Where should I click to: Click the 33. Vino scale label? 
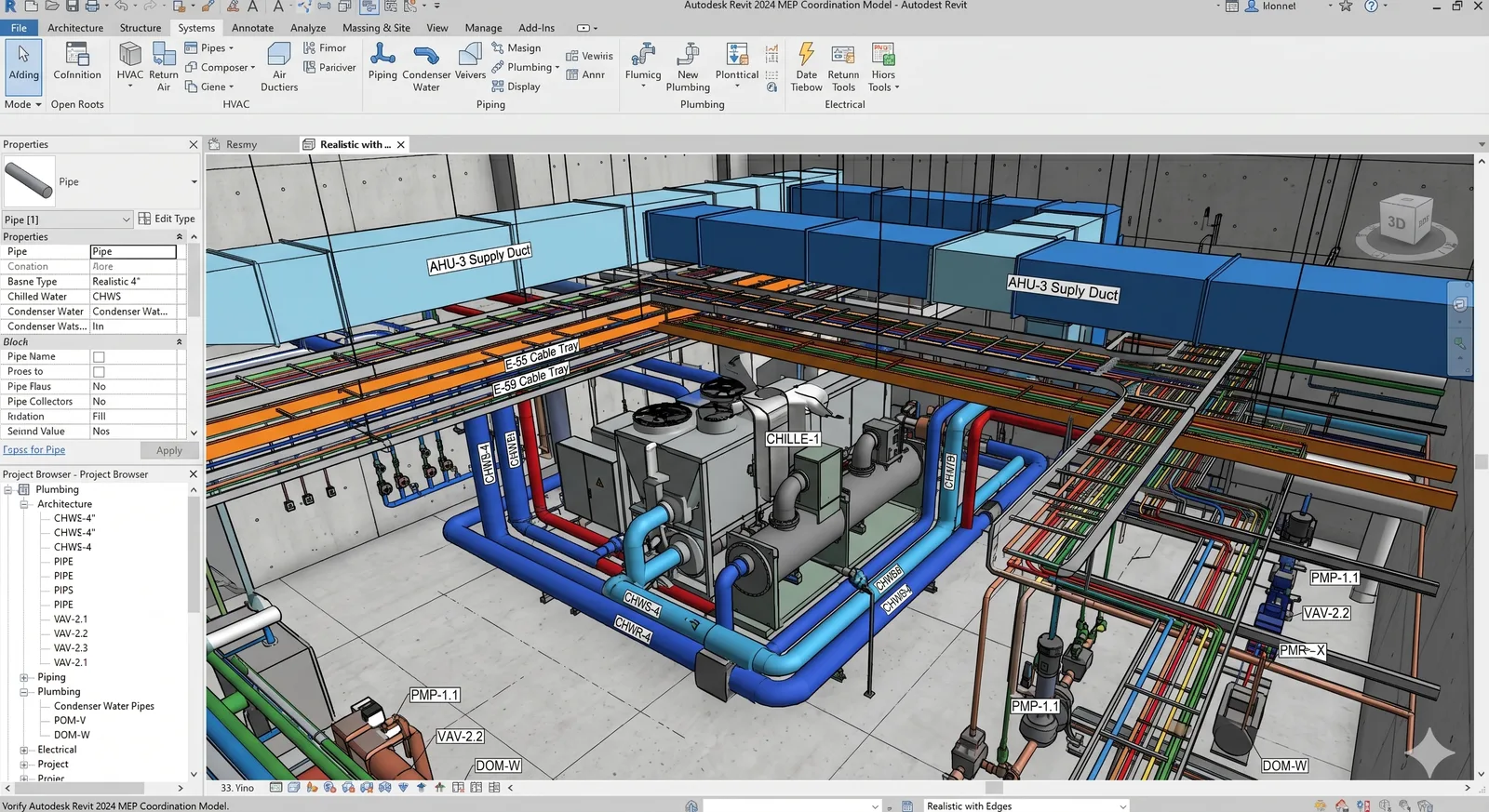click(x=237, y=788)
